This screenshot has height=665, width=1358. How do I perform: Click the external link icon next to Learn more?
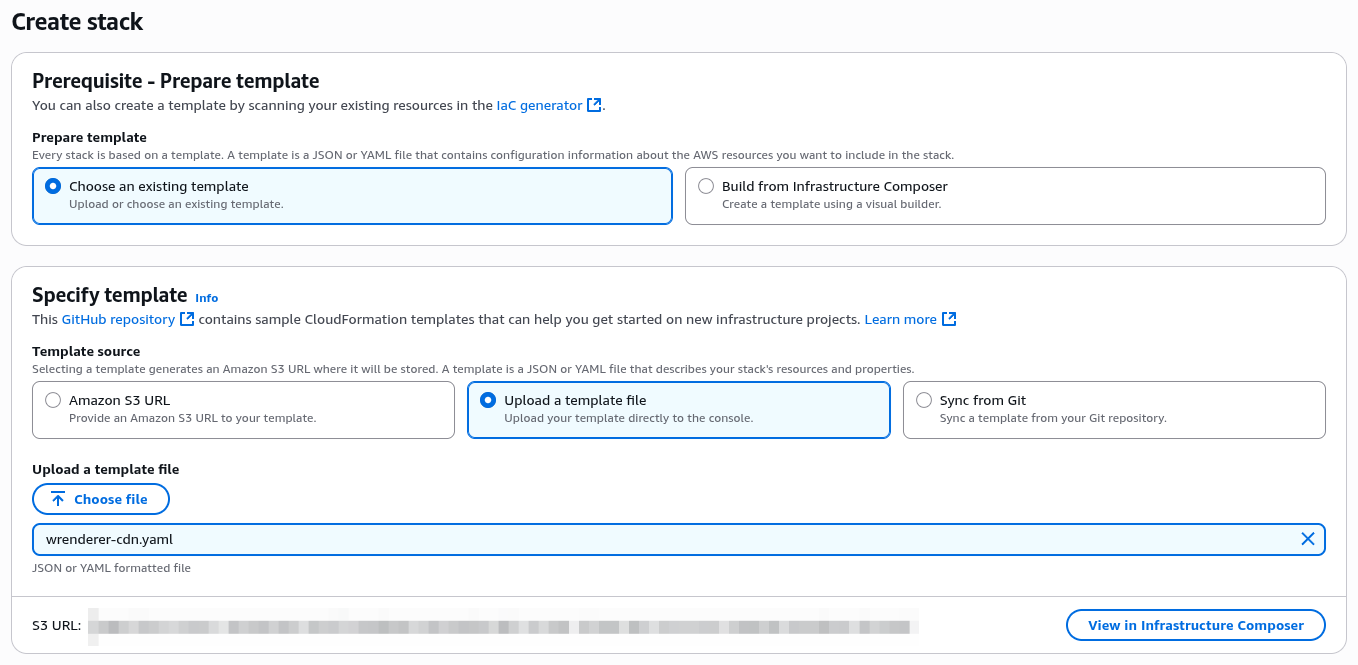(x=947, y=318)
